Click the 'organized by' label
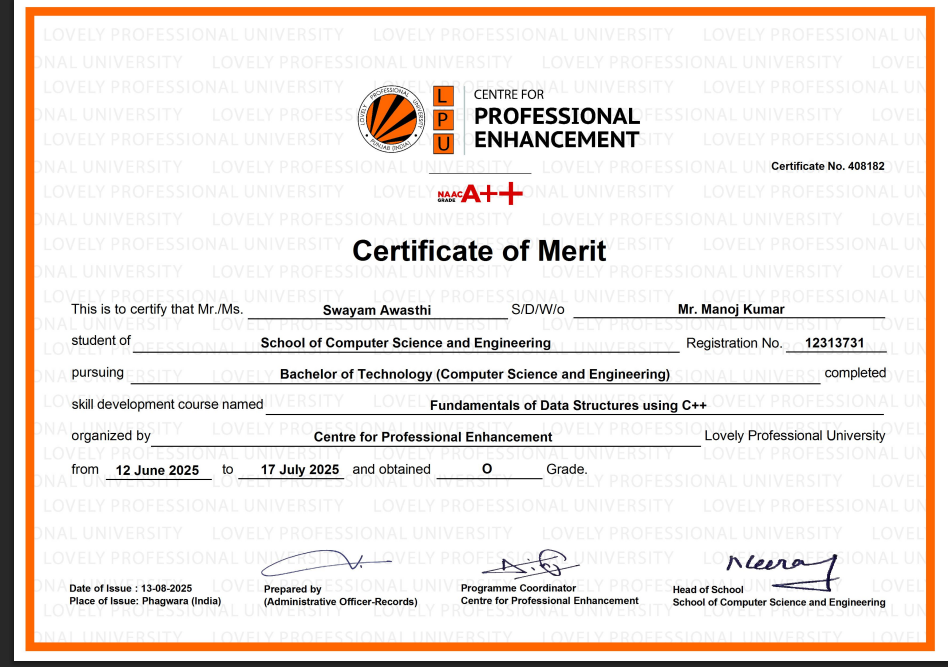 (x=111, y=436)
